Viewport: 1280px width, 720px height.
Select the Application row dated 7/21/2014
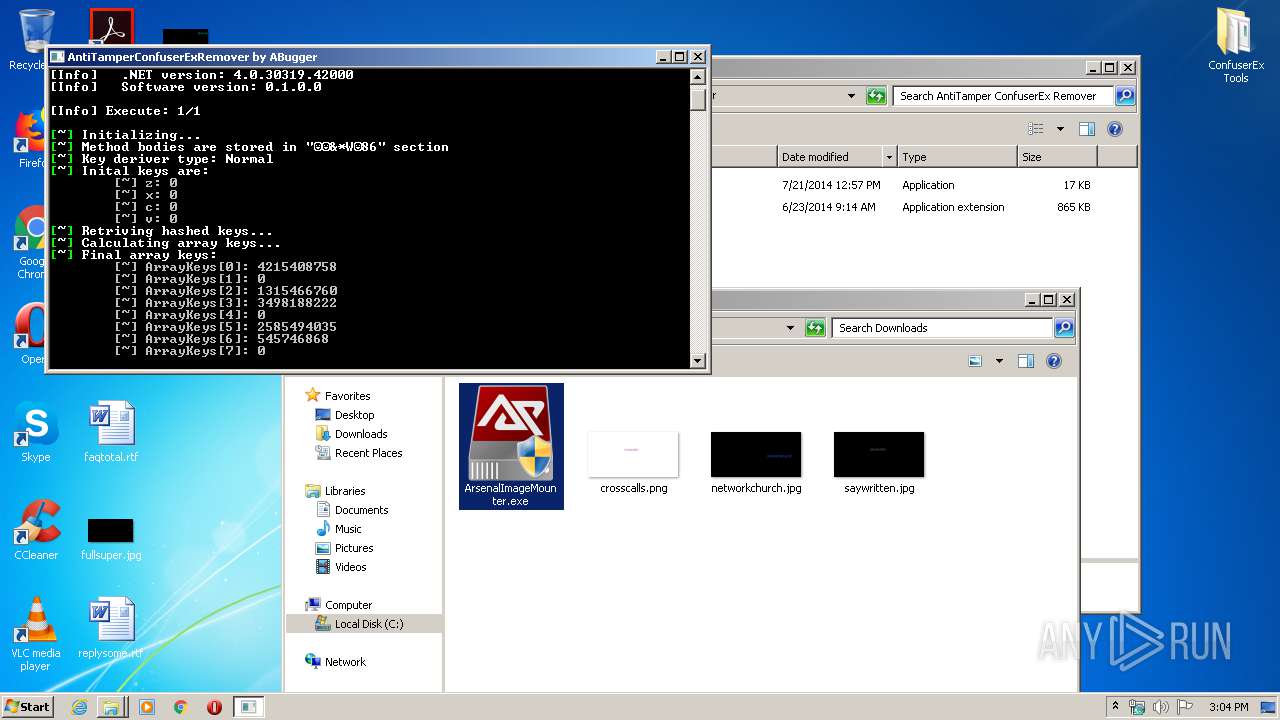pyautogui.click(x=924, y=185)
